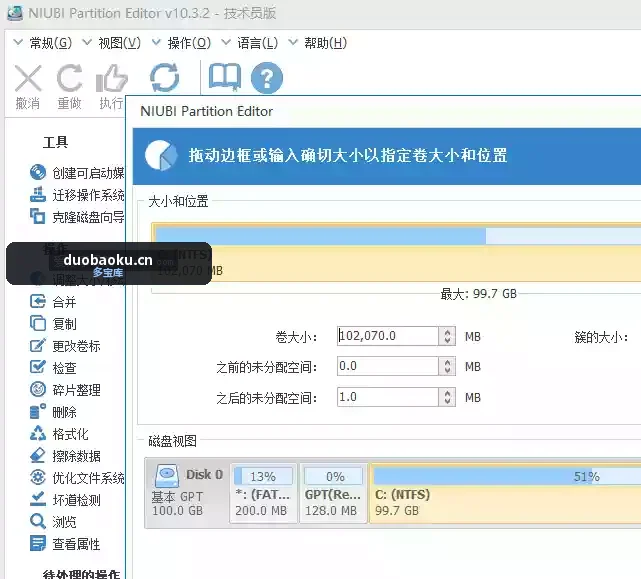The height and width of the screenshot is (579, 641).
Task: Open the 操作(O) menu
Action: [189, 43]
